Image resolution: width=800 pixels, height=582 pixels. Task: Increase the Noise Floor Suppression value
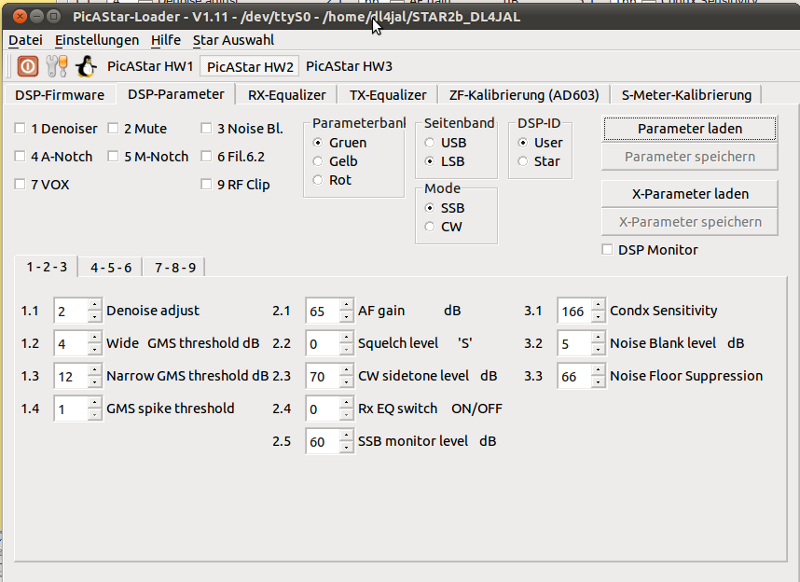click(598, 370)
